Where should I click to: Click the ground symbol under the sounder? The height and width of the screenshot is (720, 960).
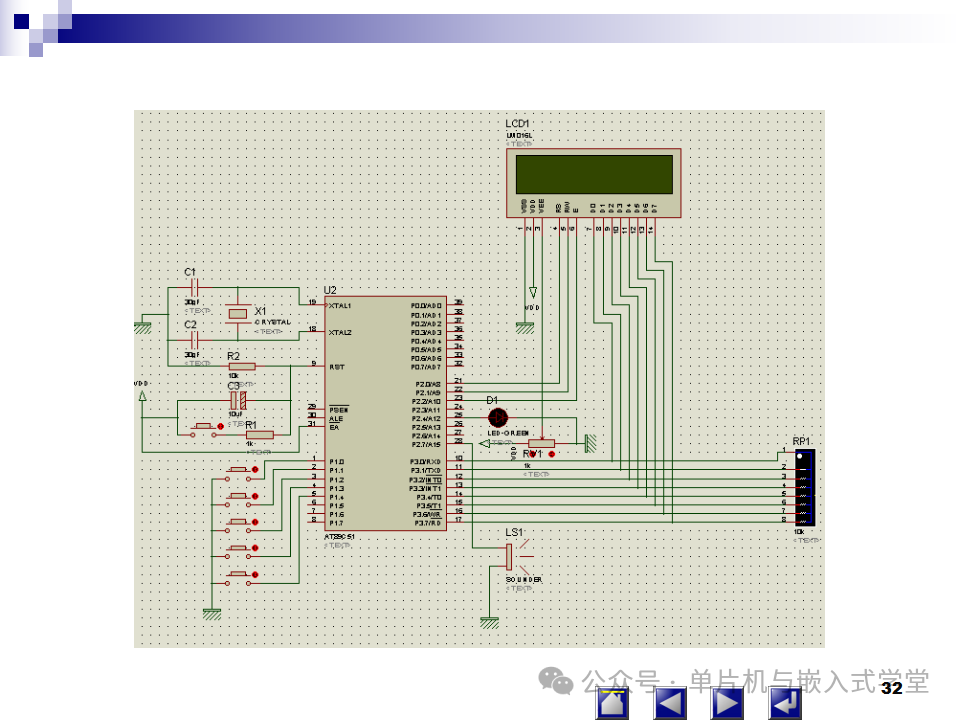489,623
